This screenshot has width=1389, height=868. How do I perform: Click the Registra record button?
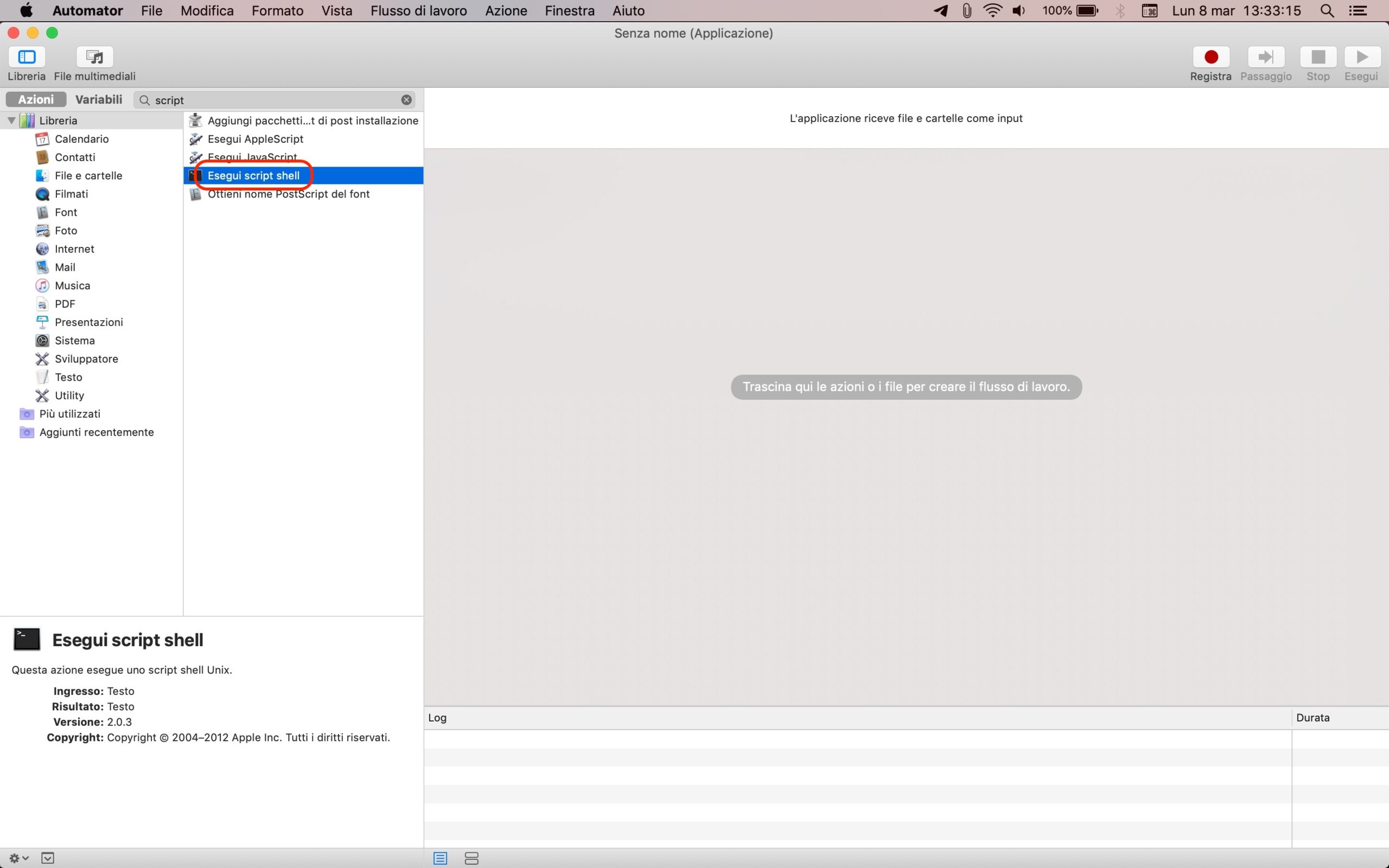click(x=1210, y=58)
